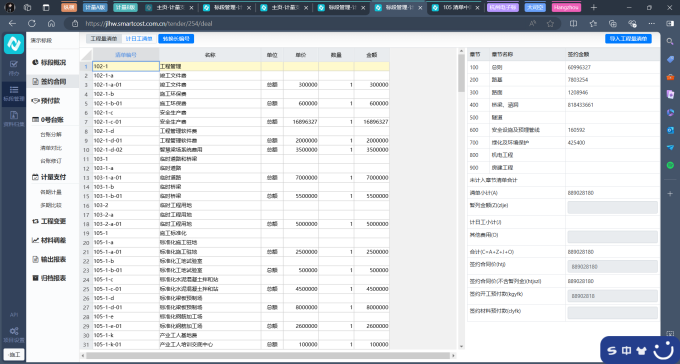Click the browser home icon
The height and width of the screenshot is (364, 680).
coord(51,23)
